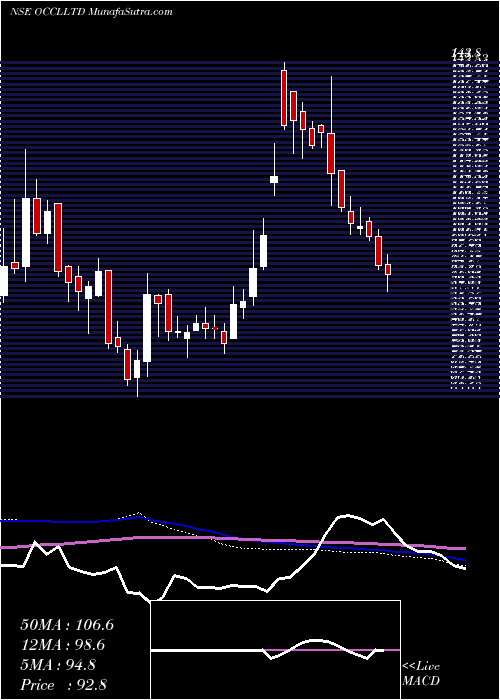
Task: Click the NSE OCCLLTD MunafaSutra.com title text
Action: point(91,12)
